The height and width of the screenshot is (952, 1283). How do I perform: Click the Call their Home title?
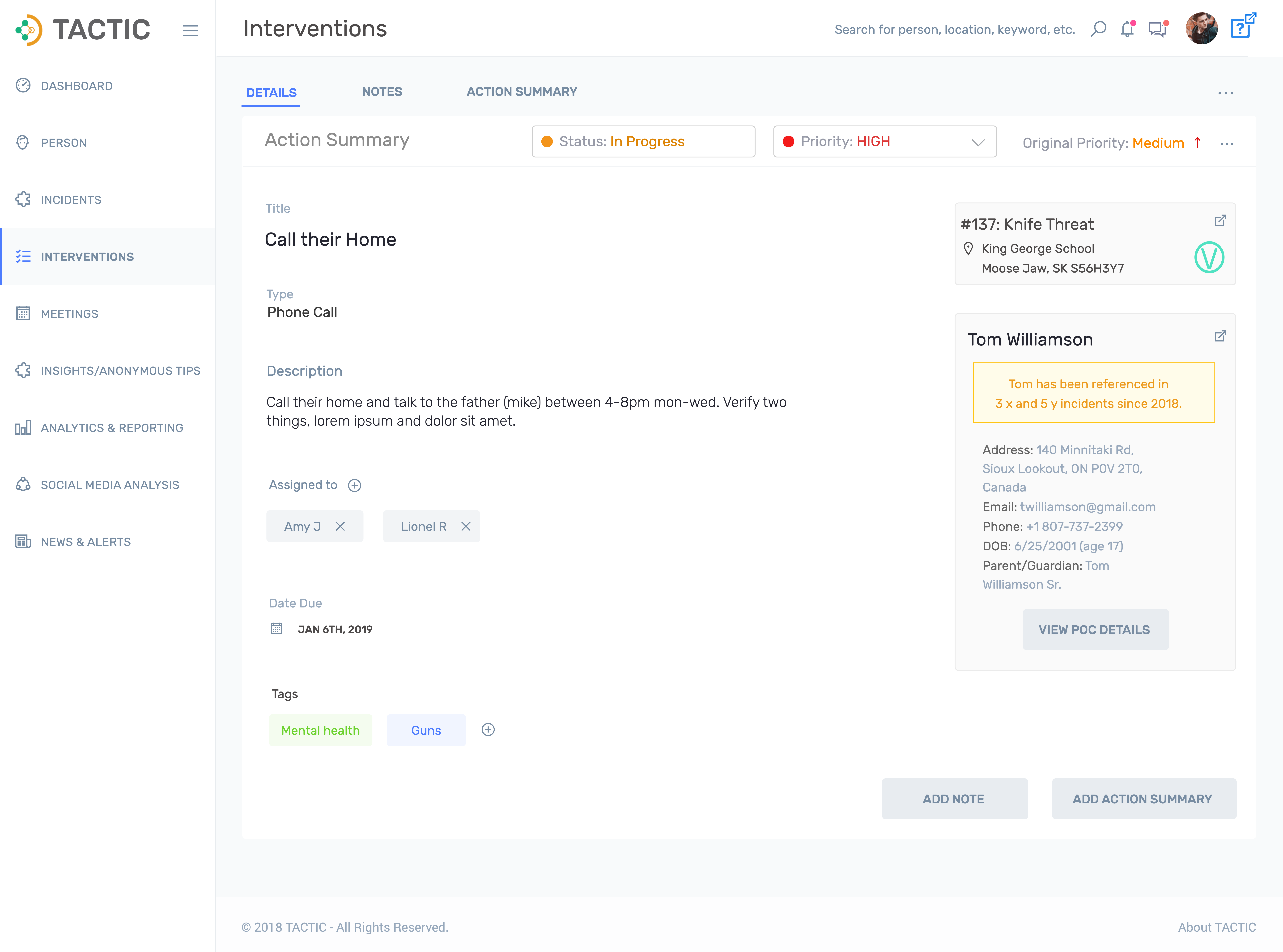330,239
